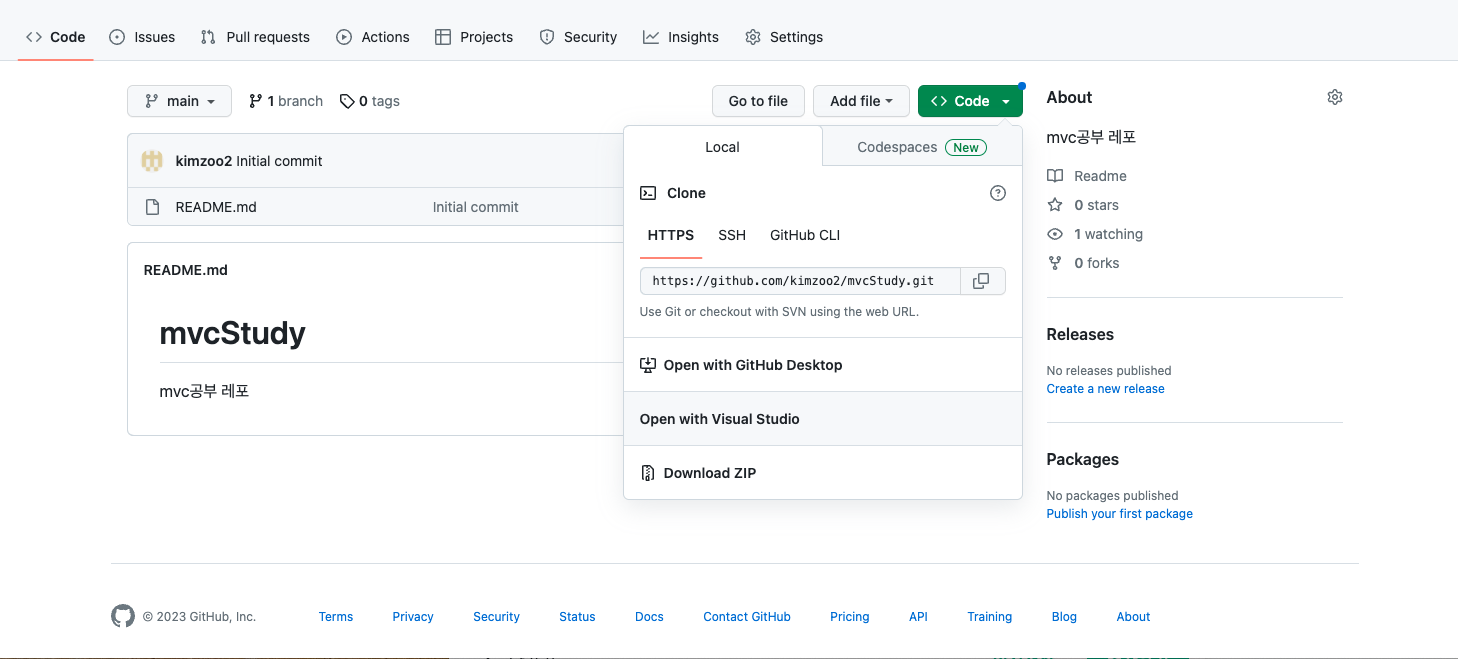Open the Releases heading link

1080,334
